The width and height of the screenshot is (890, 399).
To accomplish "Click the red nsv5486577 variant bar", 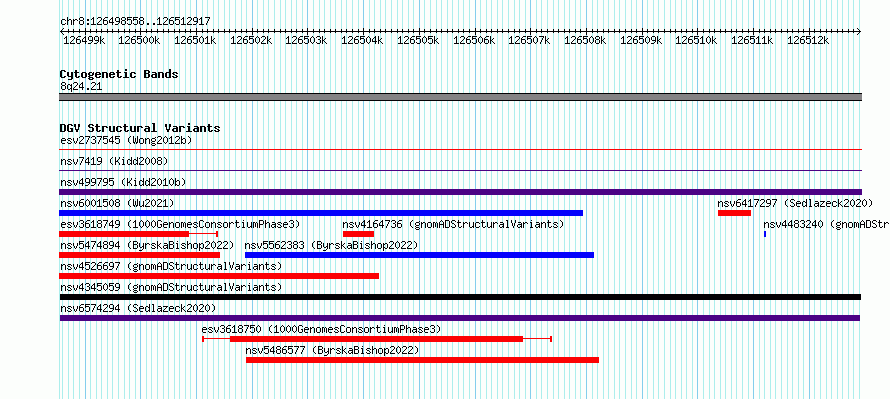I will [422, 360].
